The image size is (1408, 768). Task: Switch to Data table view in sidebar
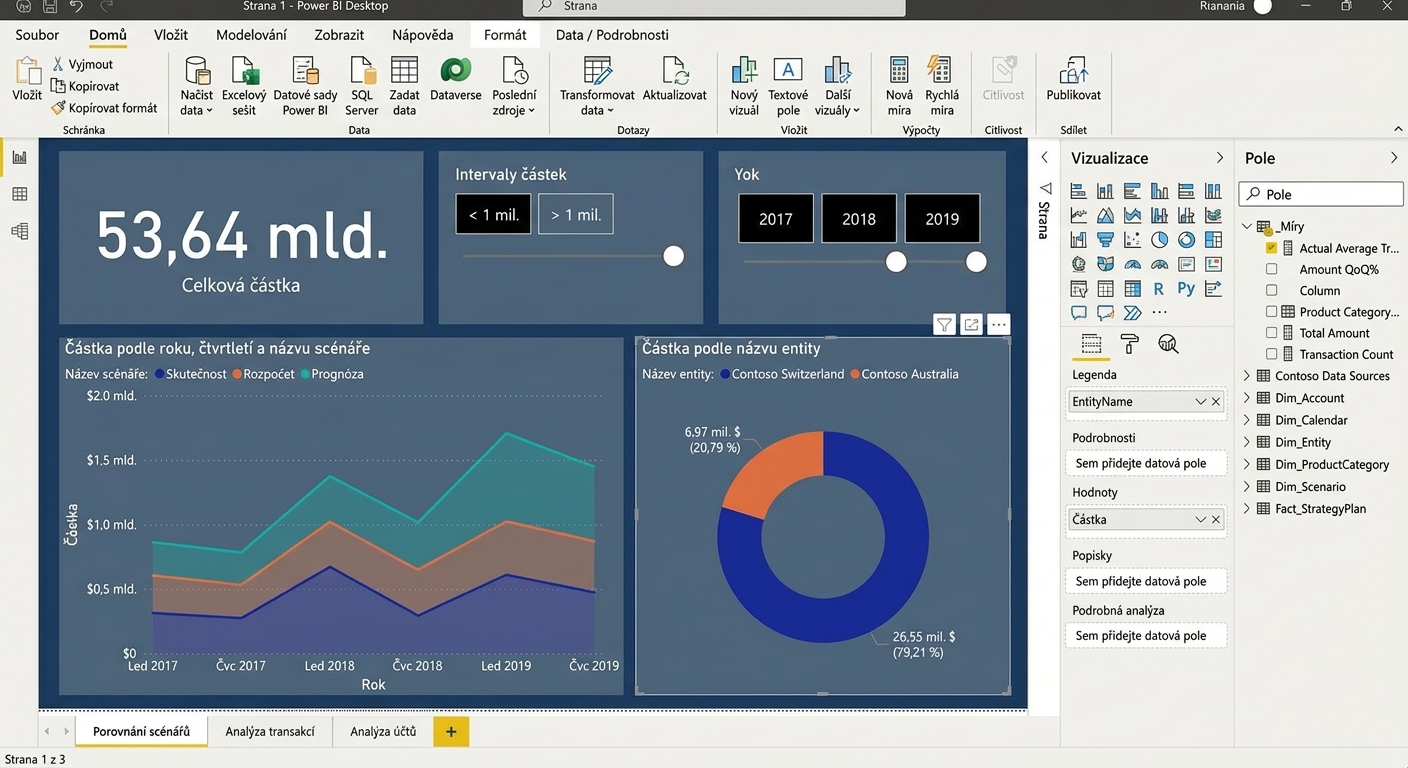pyautogui.click(x=19, y=194)
